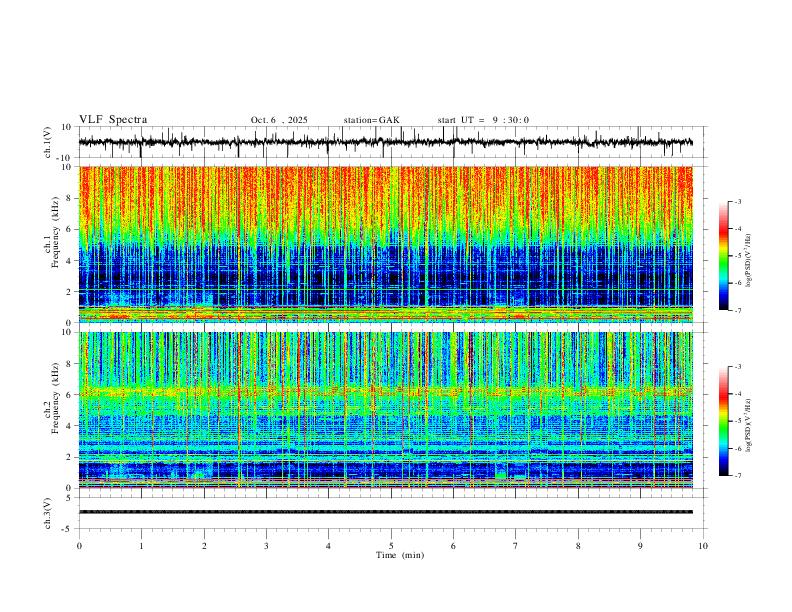Click the "1" tick on the time axis
This screenshot has width=792, height=612.
point(141,546)
